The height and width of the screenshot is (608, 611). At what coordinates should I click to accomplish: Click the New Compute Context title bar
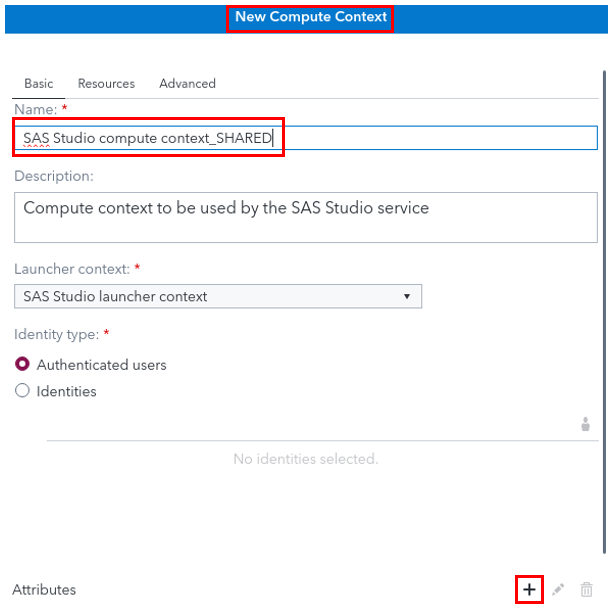(306, 19)
